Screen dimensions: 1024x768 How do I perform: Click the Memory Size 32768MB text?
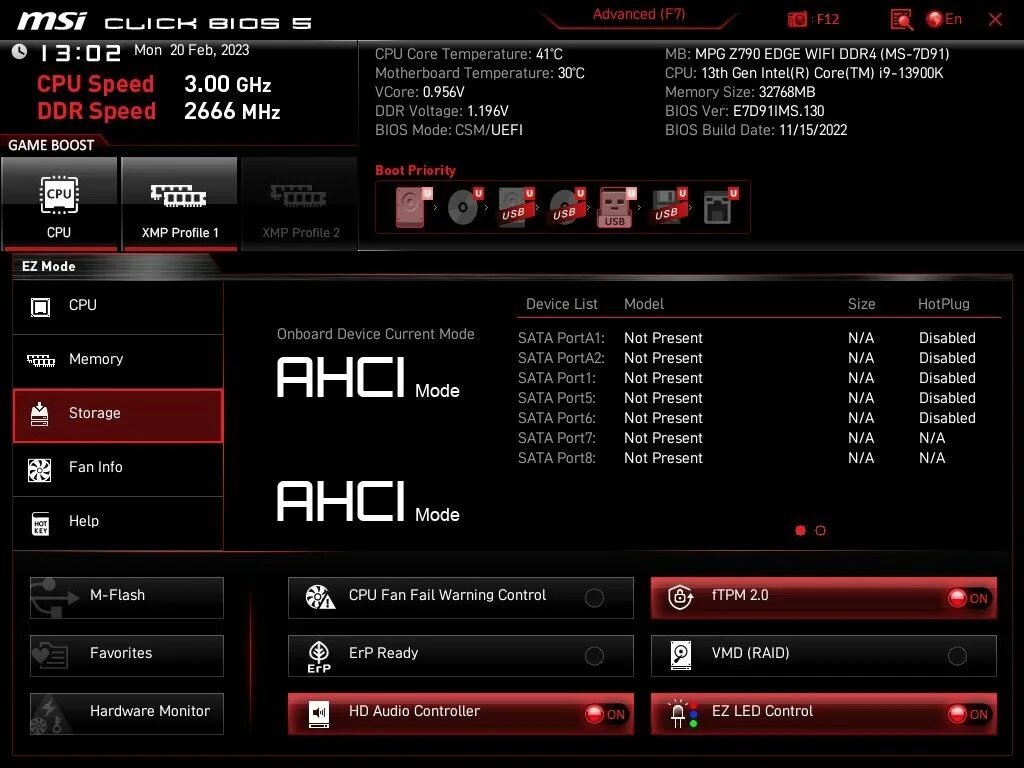(x=740, y=92)
